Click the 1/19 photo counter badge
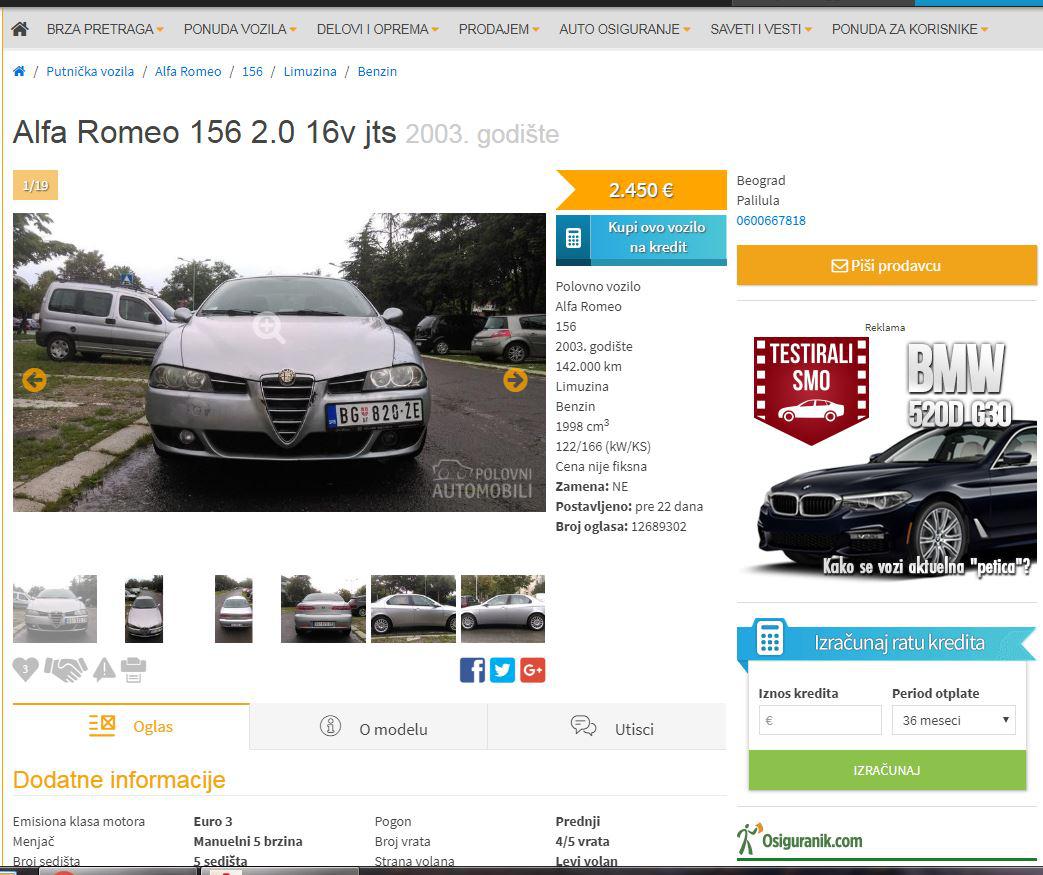1043x875 pixels. click(x=35, y=185)
